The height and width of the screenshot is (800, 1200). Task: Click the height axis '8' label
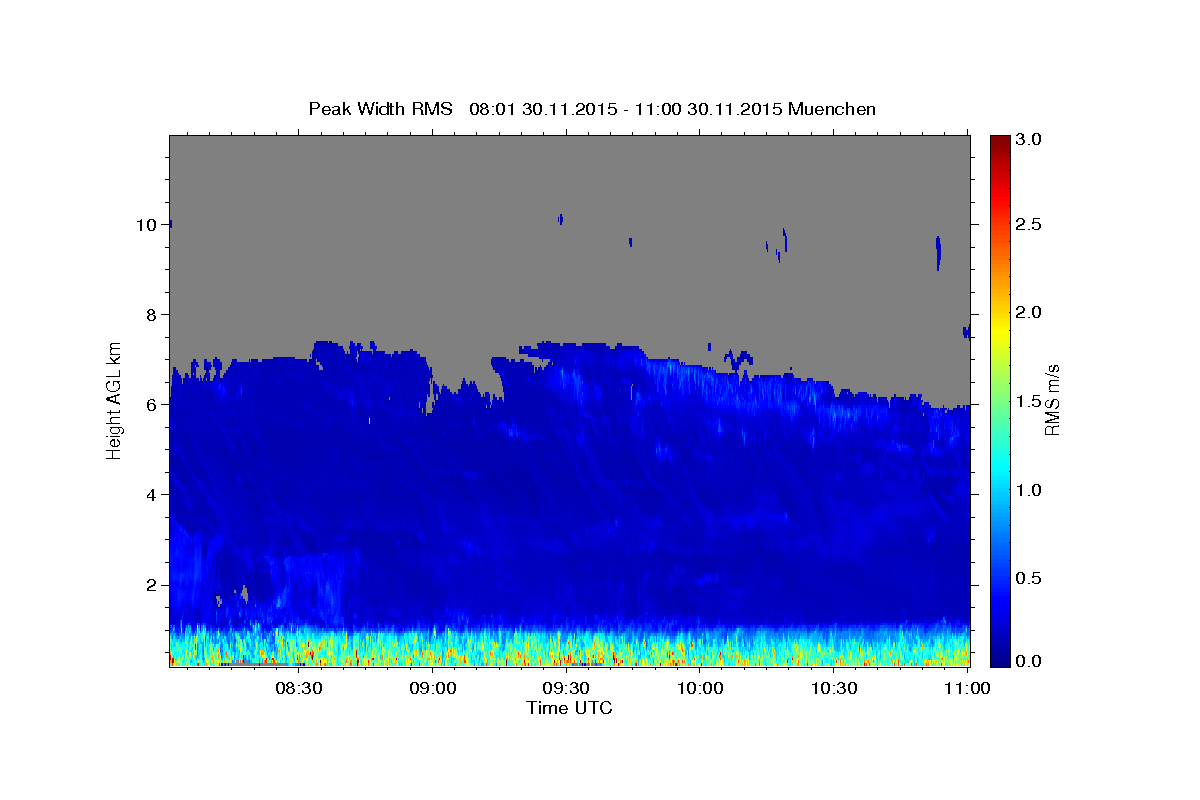[152, 315]
